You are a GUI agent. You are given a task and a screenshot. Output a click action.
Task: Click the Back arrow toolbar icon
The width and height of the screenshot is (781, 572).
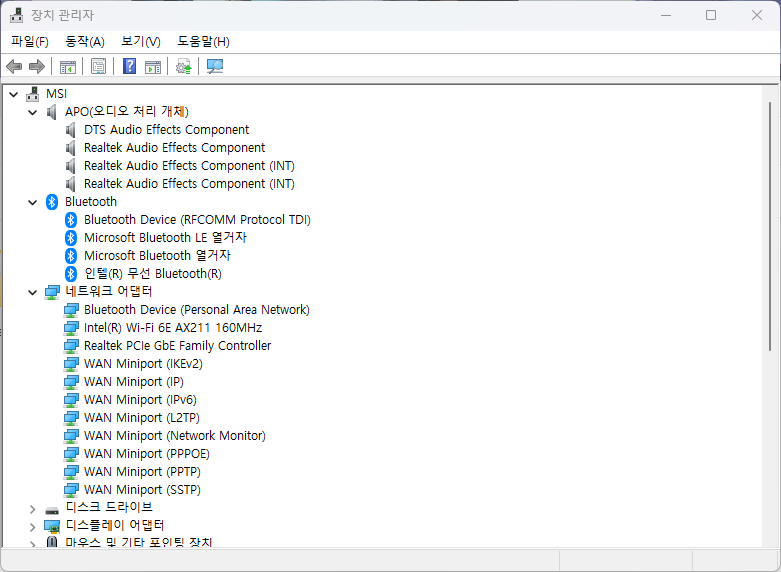coord(14,66)
